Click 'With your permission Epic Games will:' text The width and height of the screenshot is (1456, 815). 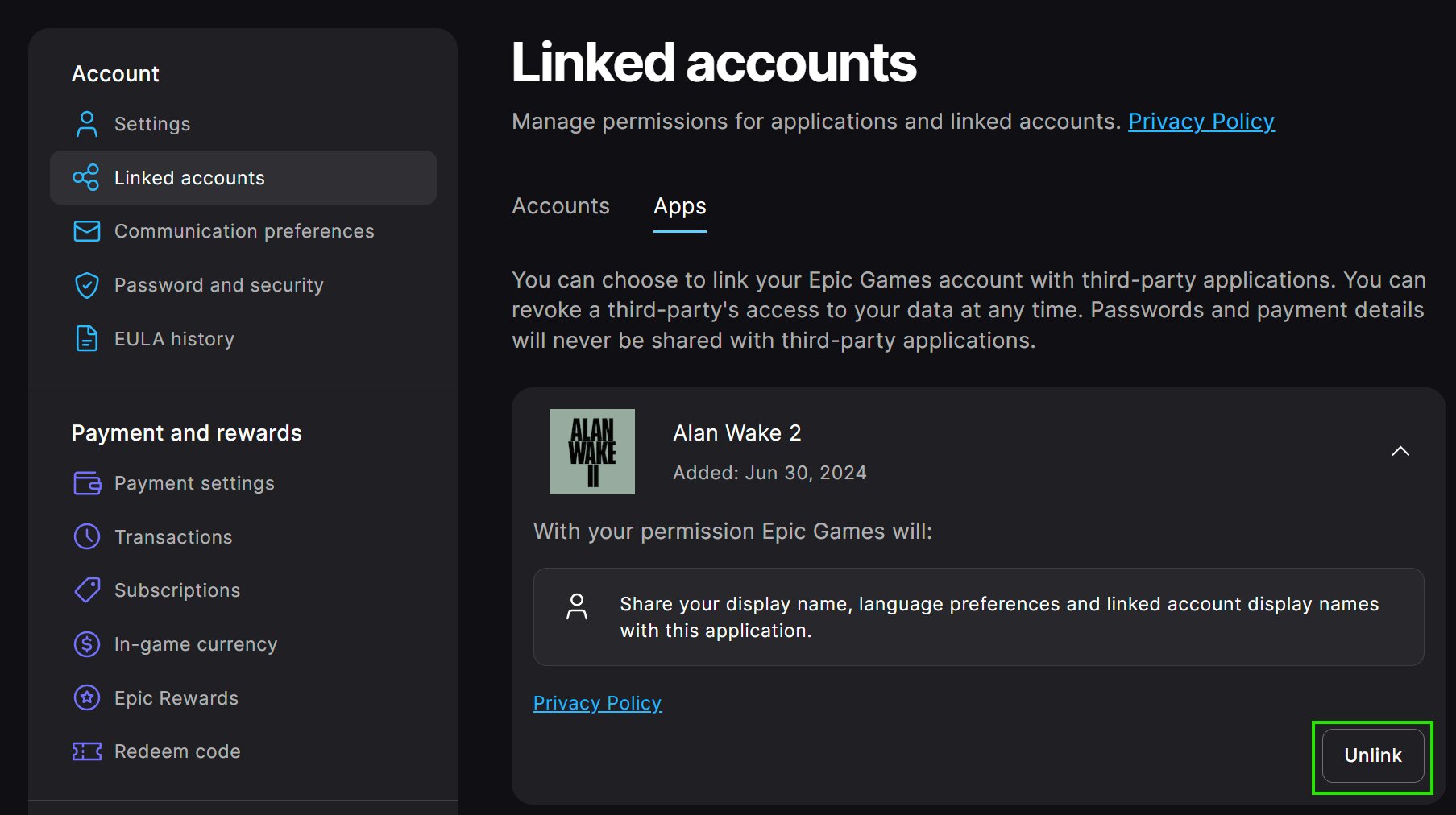pyautogui.click(x=732, y=532)
